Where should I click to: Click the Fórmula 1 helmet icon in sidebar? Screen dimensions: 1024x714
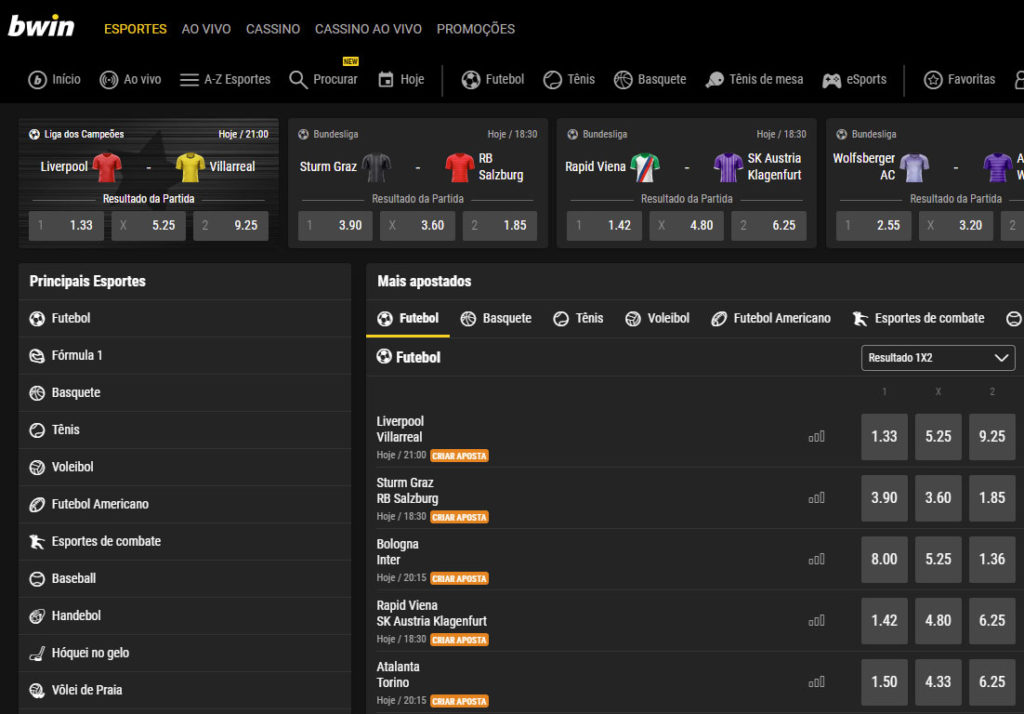point(37,355)
